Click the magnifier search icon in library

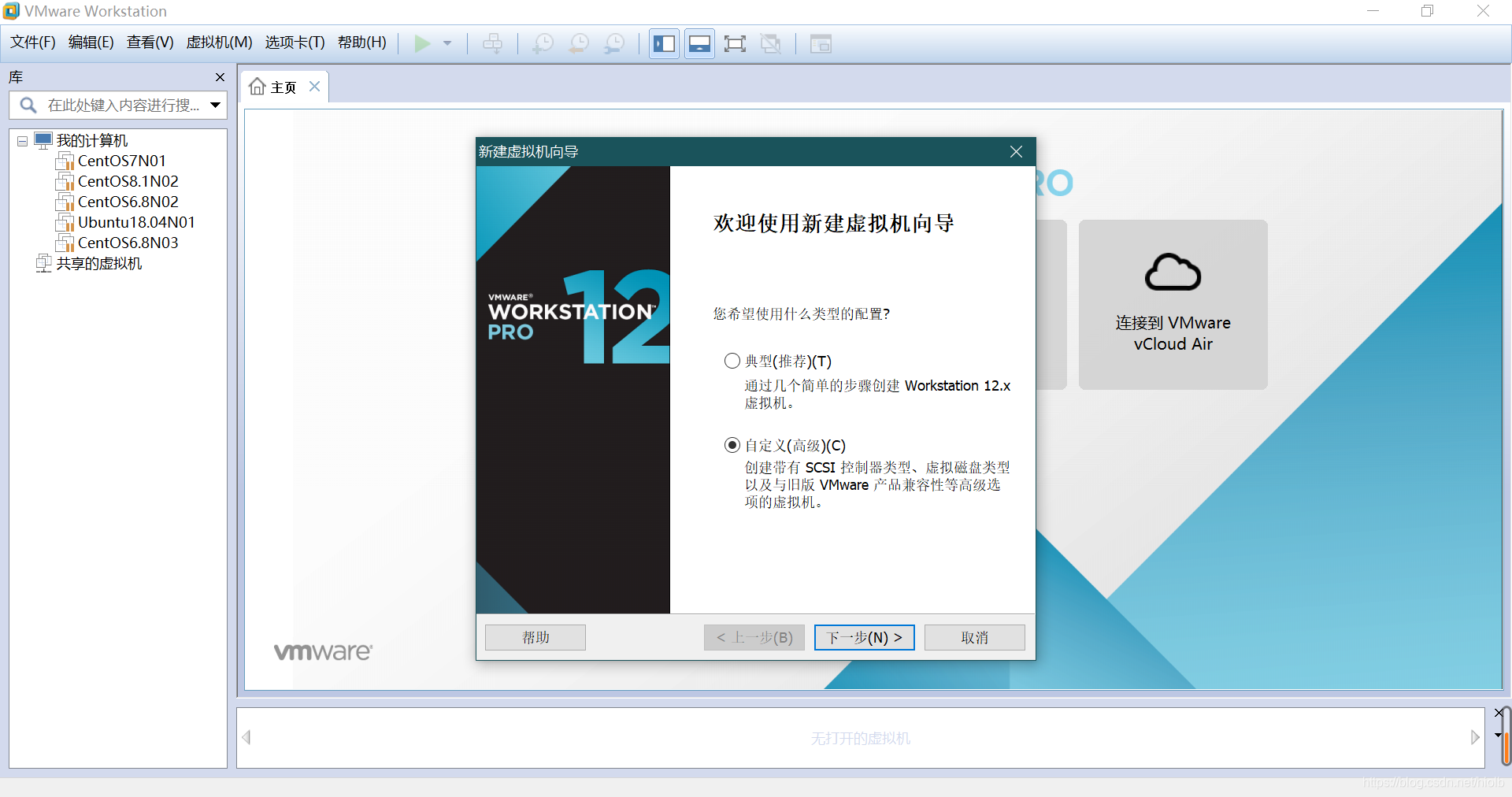tap(28, 106)
